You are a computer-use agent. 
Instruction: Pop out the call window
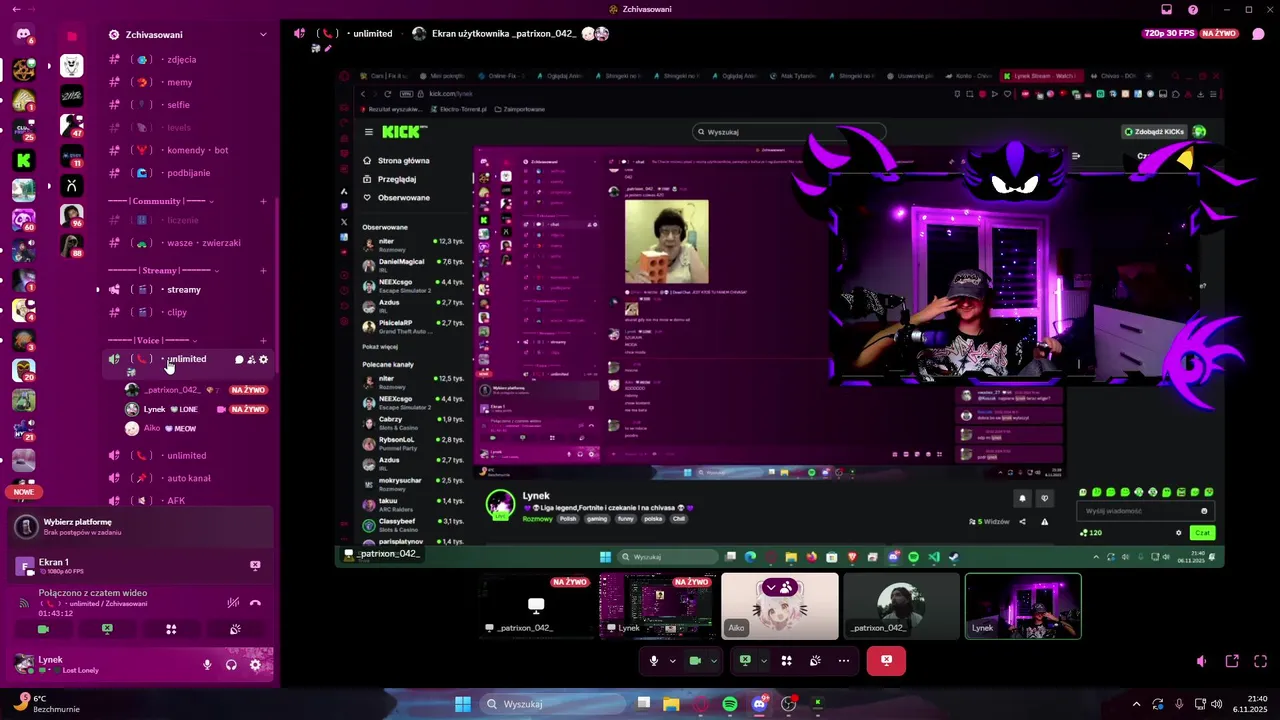pos(1232,661)
